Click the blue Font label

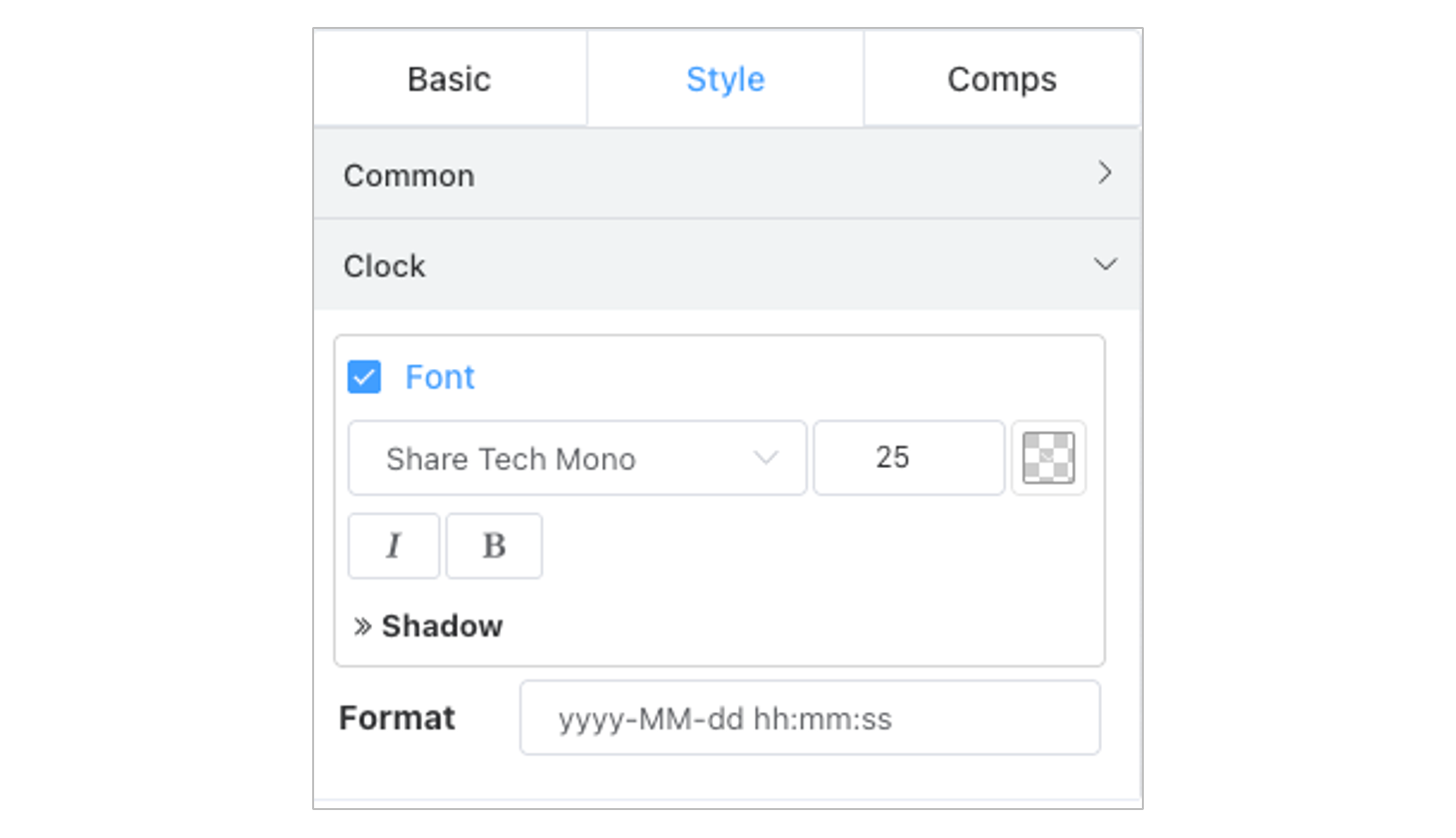pyautogui.click(x=440, y=377)
